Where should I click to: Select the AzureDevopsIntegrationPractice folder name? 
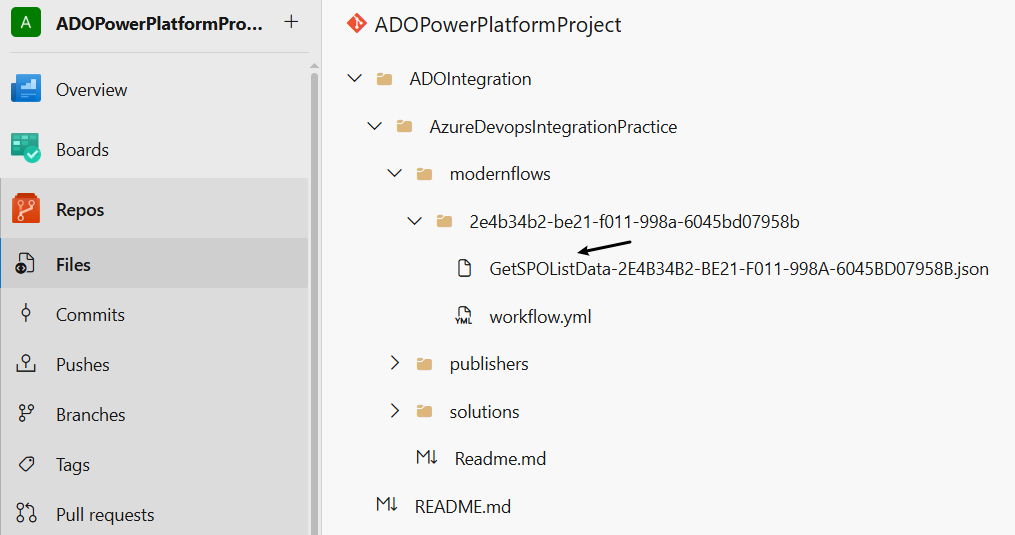(553, 126)
